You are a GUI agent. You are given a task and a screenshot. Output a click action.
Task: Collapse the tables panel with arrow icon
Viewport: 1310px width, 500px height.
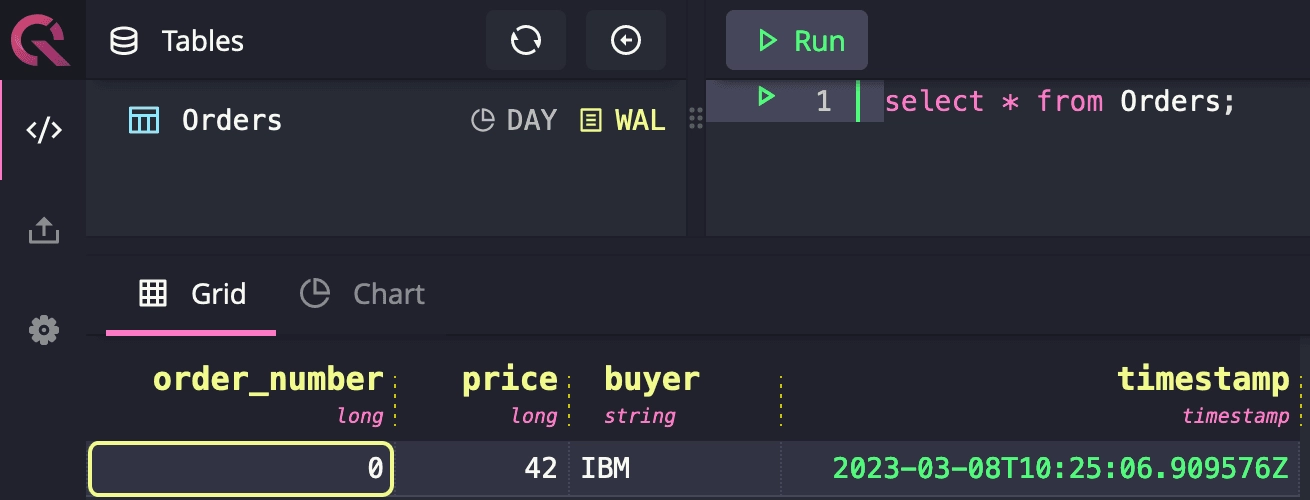(x=625, y=41)
